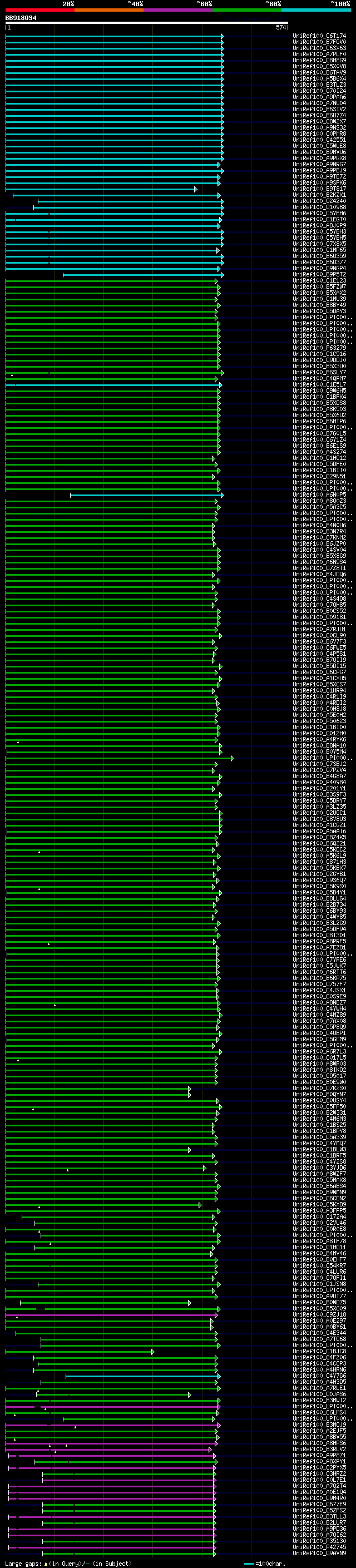This screenshot has height=1568, width=356.
Task: Select label UniRef100_C5KDC2
Action: [319, 850]
